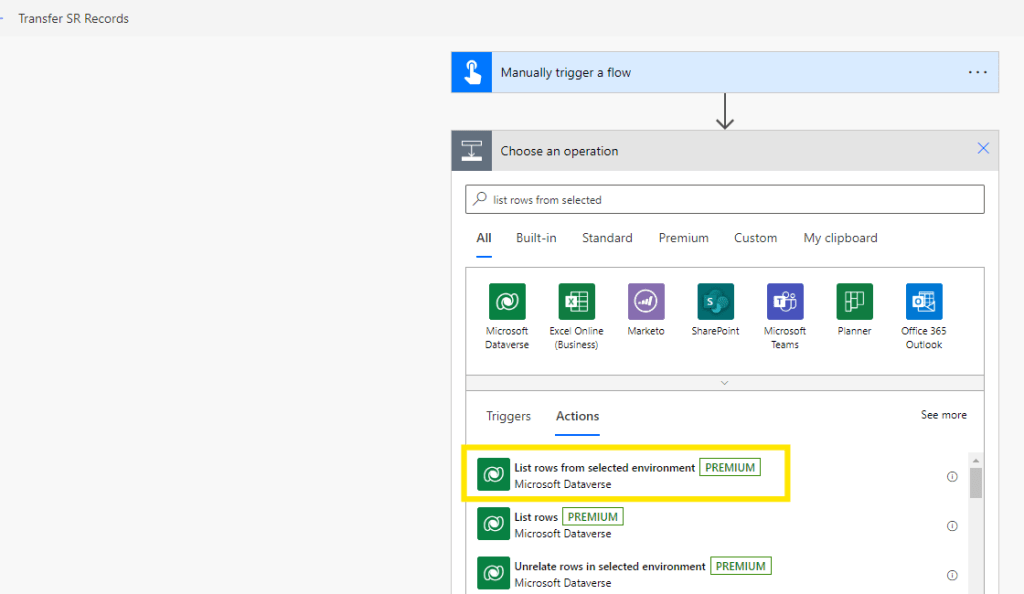The image size is (1024, 594).
Task: Select the Office 365 Outlook connector
Action: tap(924, 301)
